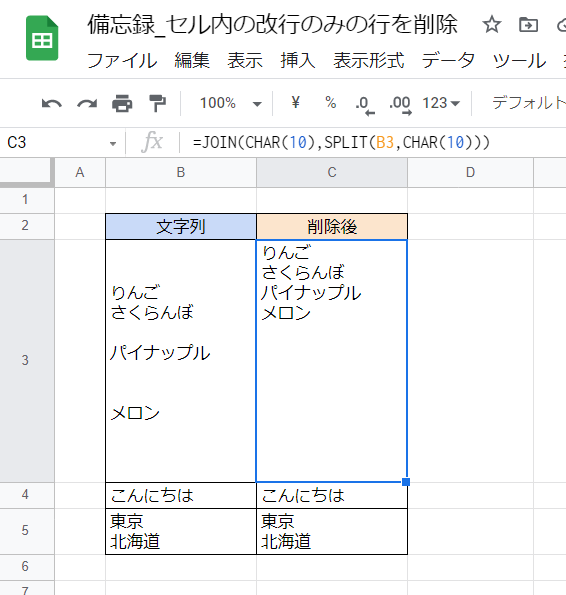Screen dimensions: 566x595
Task: Open the ファイル menu
Action: coord(122,61)
